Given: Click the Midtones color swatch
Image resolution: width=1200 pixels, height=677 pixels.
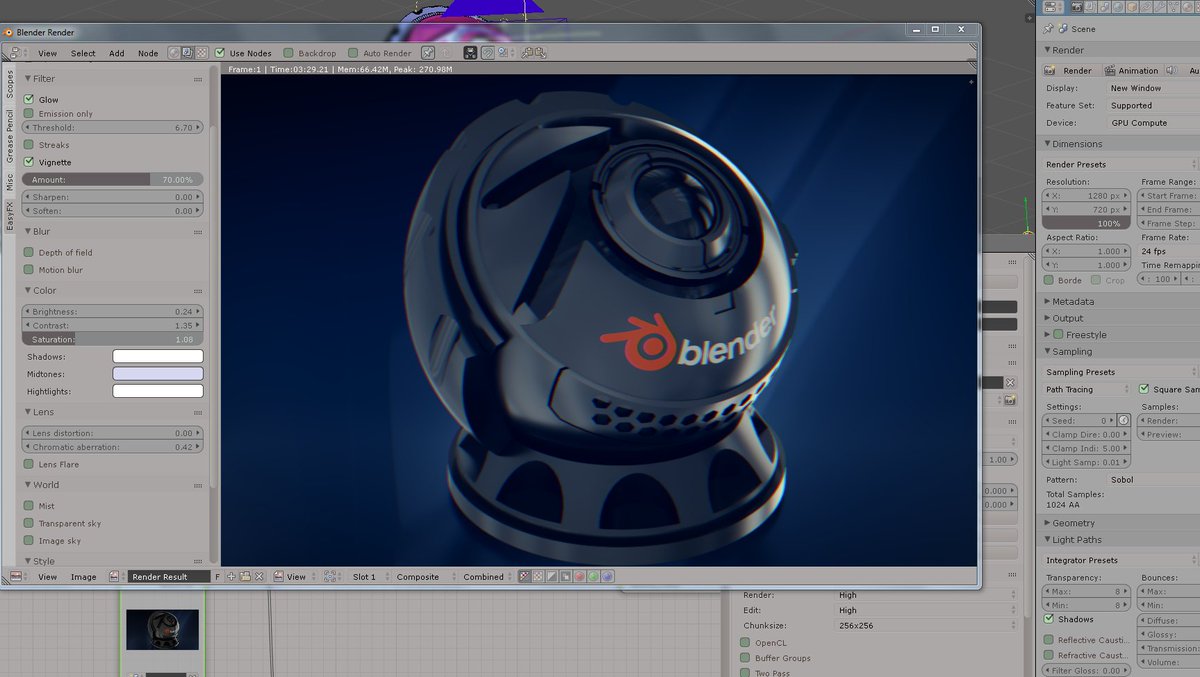Looking at the screenshot, I should pyautogui.click(x=158, y=373).
